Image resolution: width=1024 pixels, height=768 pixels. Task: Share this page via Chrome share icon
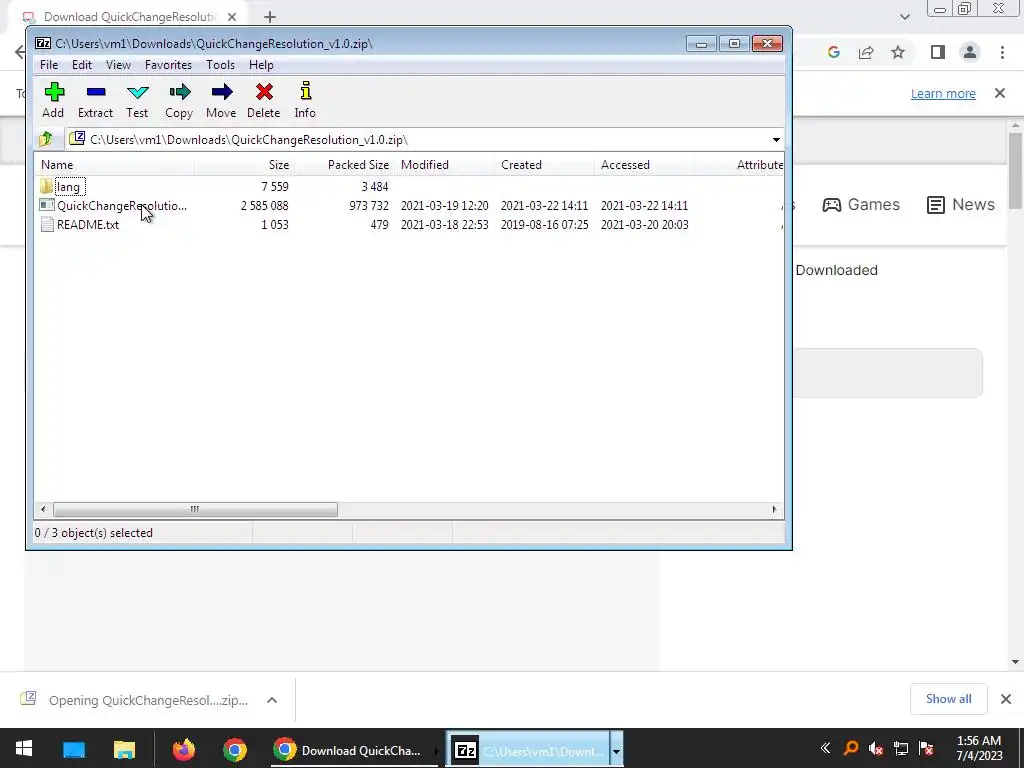click(x=866, y=52)
